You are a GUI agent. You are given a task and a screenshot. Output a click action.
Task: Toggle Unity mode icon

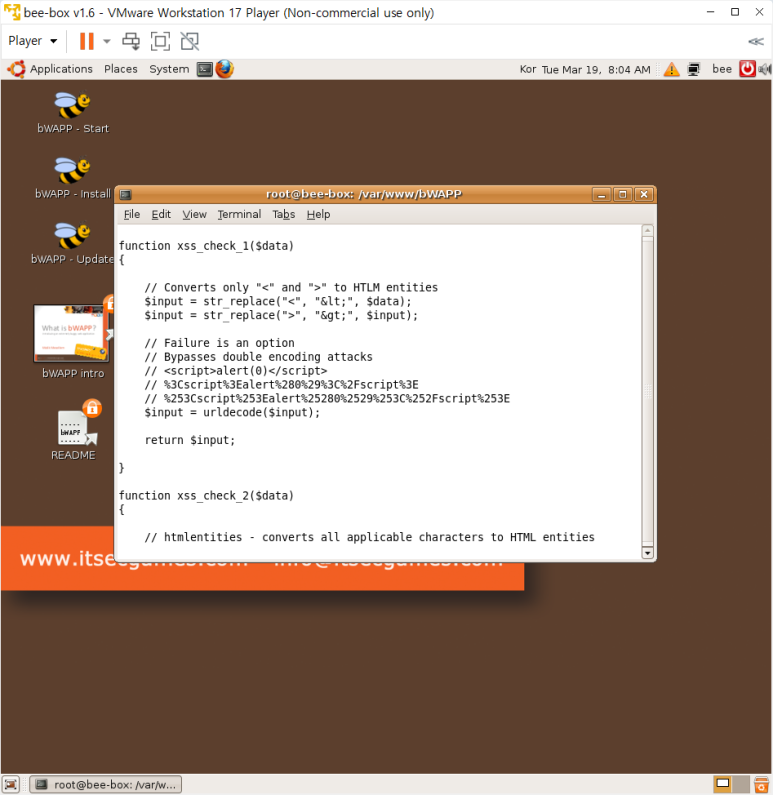pyautogui.click(x=190, y=41)
